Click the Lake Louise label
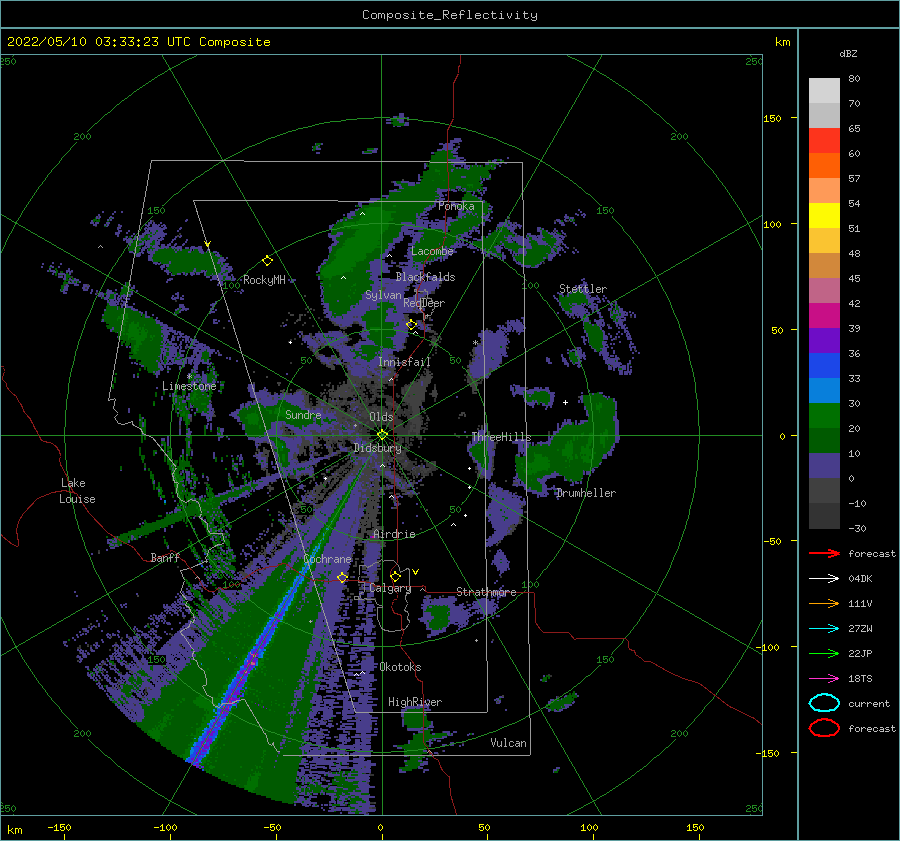Image resolution: width=900 pixels, height=841 pixels. [x=77, y=491]
